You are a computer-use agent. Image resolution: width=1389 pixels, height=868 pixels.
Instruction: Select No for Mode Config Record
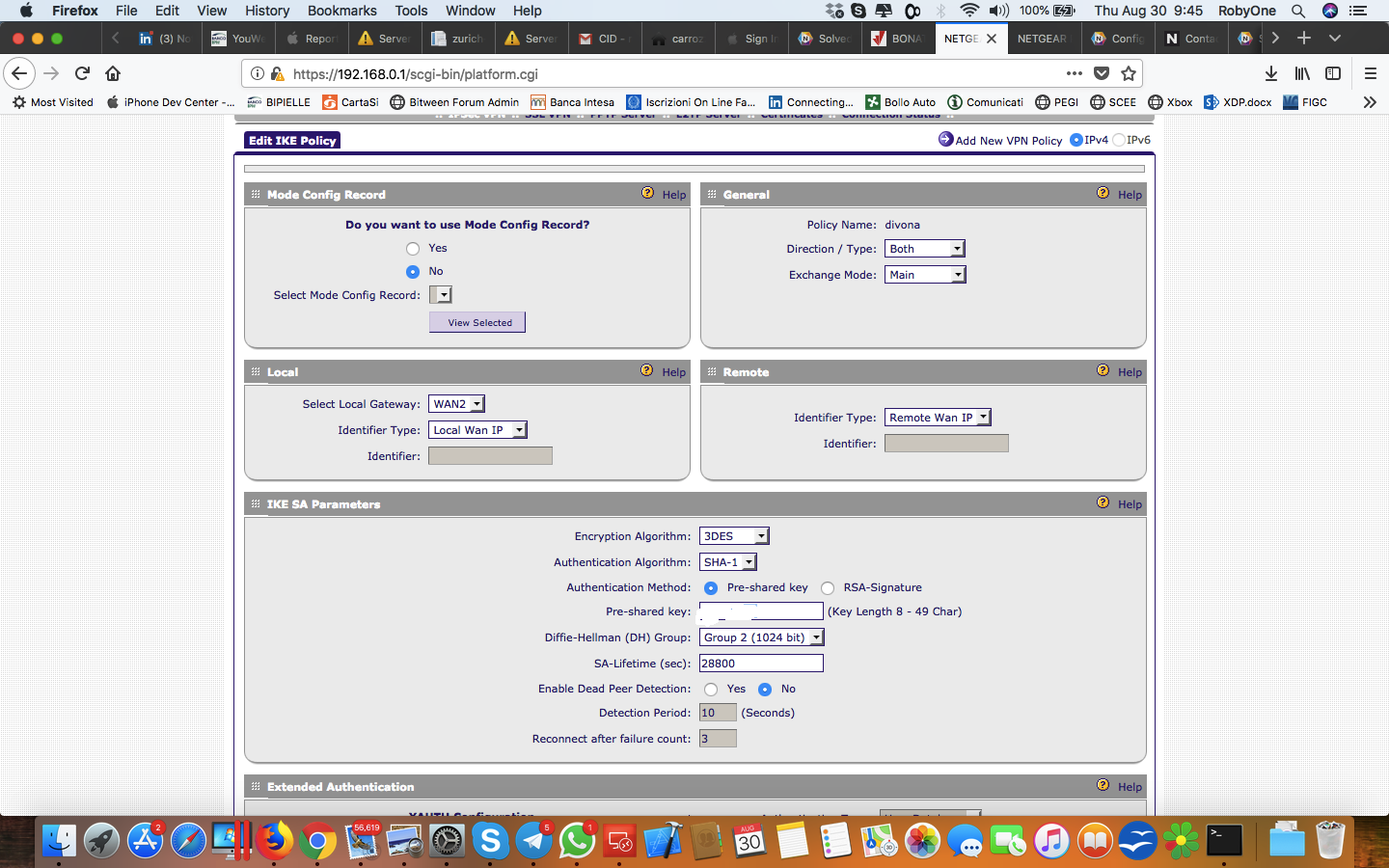(x=413, y=272)
